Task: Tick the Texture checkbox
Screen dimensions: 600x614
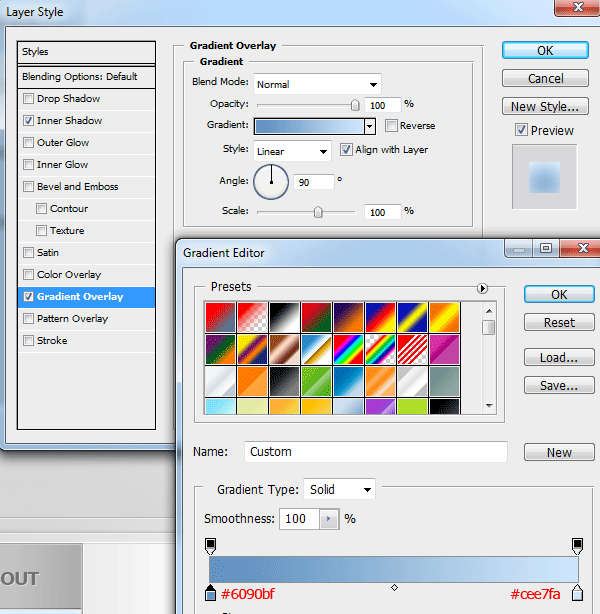Action: [x=41, y=230]
